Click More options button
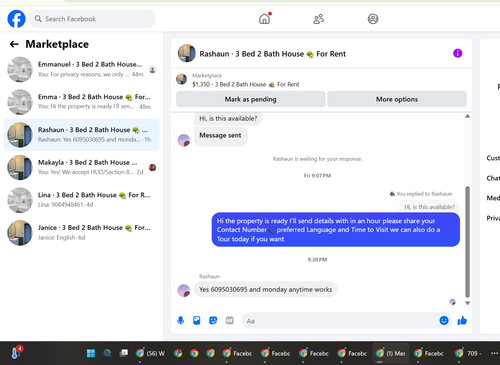The height and width of the screenshot is (365, 500). [397, 99]
